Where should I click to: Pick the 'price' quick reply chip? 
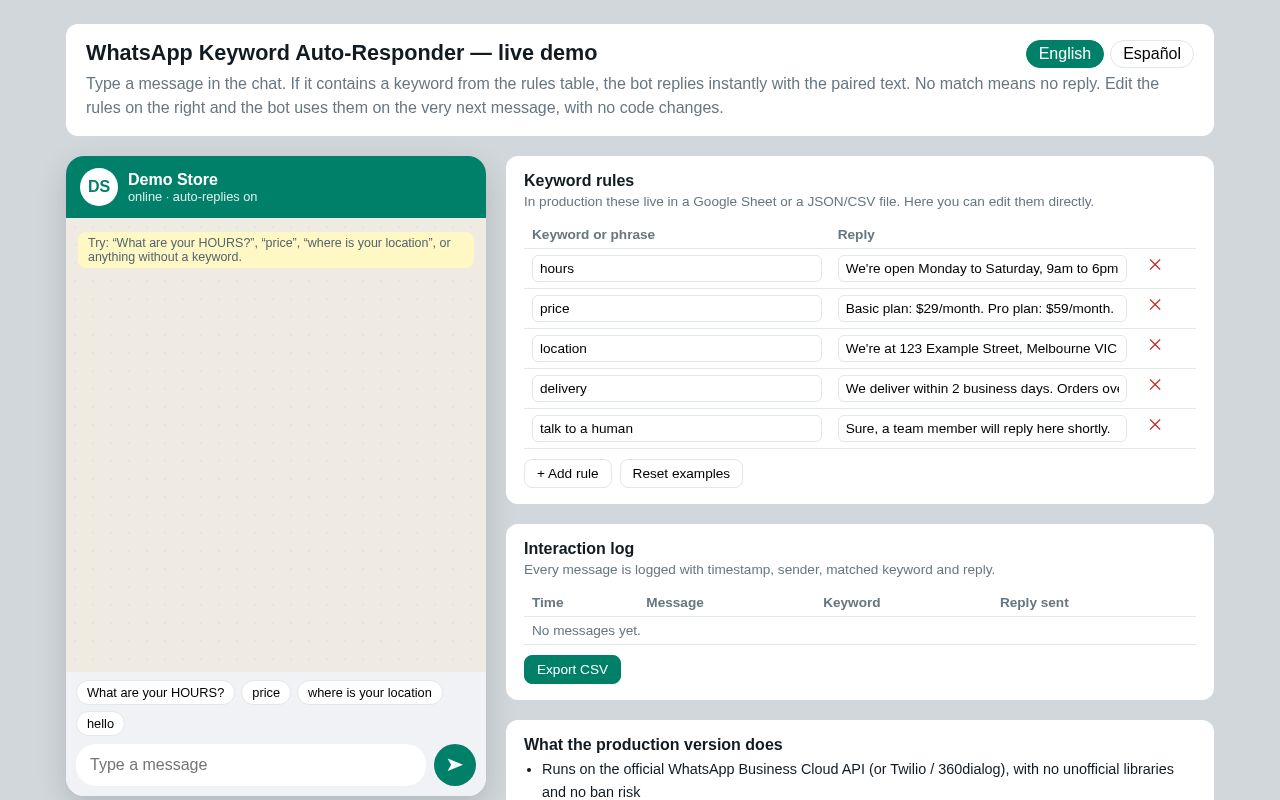[x=266, y=693]
